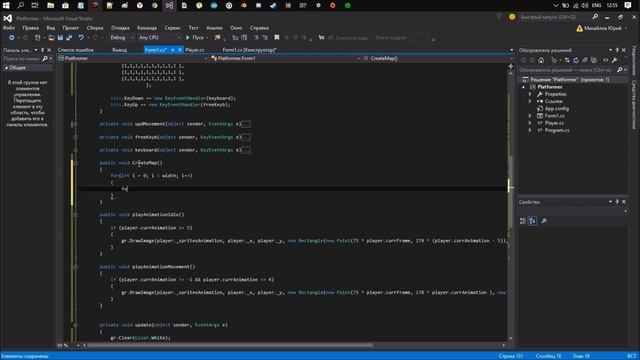The width and height of the screenshot is (640, 360).
Task: Click the comment-out lines toolbar icon
Action: click(256, 38)
